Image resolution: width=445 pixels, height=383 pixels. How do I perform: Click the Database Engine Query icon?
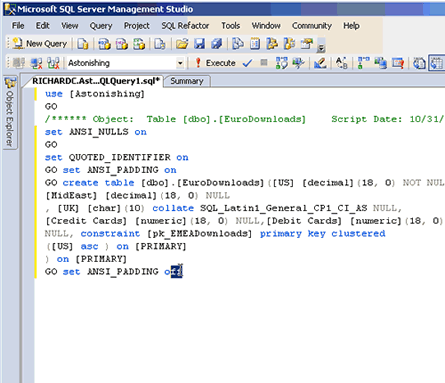tap(83, 44)
